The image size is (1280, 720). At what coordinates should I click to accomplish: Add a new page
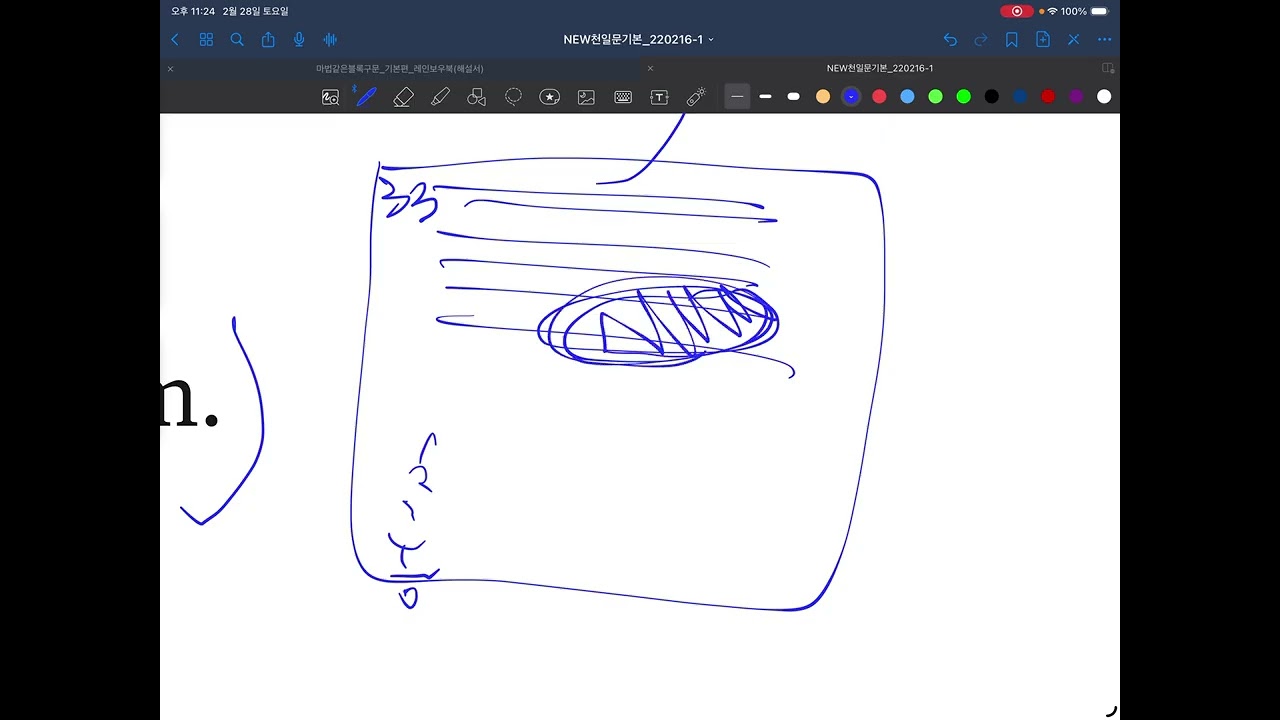1043,40
